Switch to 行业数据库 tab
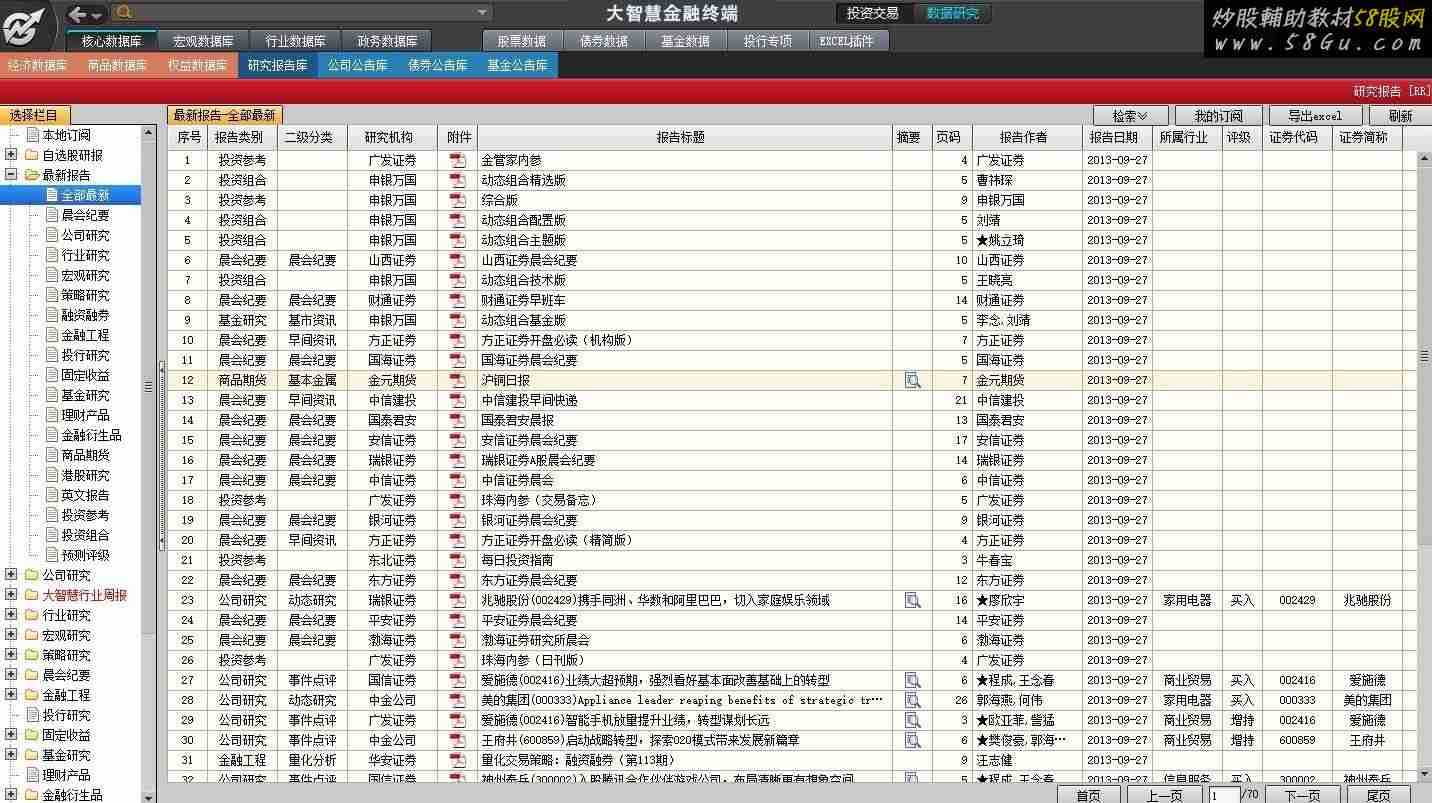Viewport: 1432px width, 803px height. pyautogui.click(x=295, y=41)
